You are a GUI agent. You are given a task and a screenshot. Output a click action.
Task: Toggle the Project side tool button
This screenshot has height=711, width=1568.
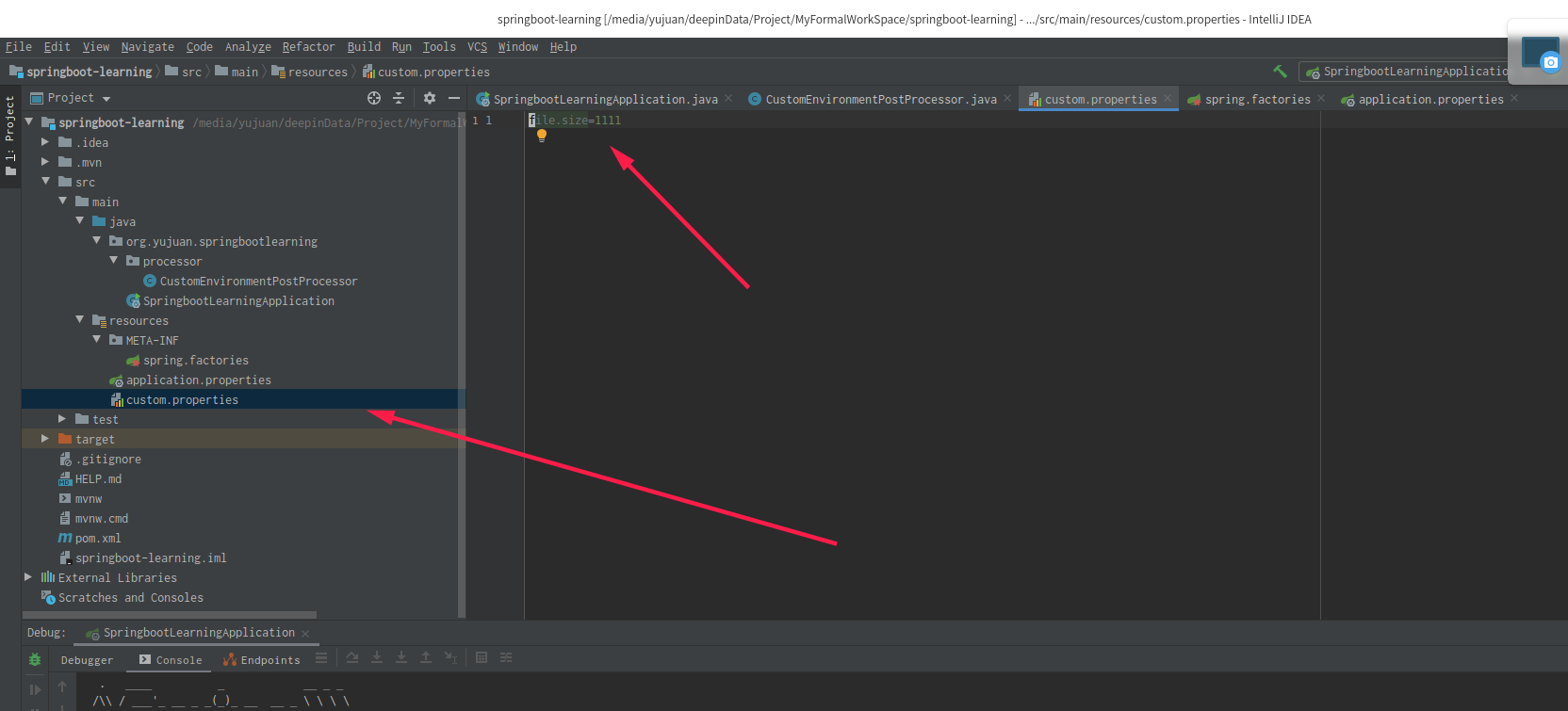(10, 138)
